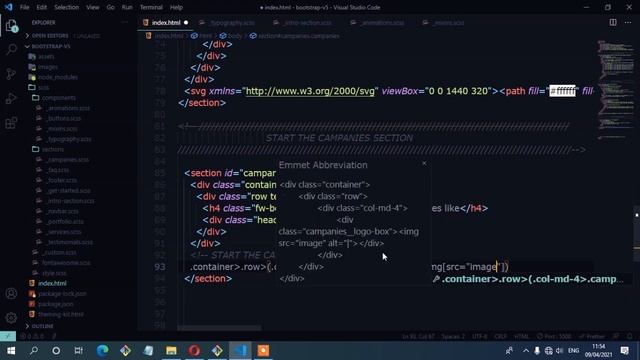This screenshot has width=640, height=360.
Task: Open Task View on the taskbar
Action: (79, 351)
